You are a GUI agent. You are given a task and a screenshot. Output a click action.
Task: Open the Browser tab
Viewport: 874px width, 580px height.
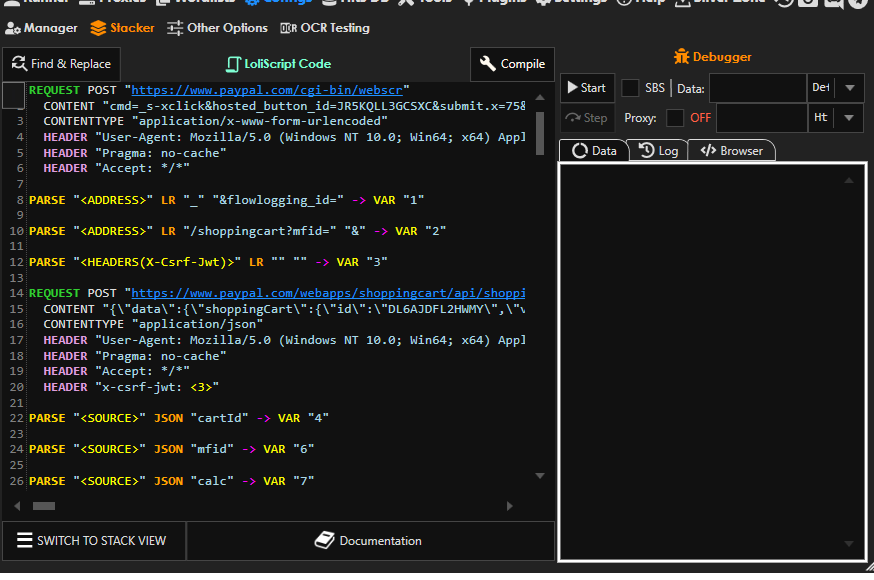(731, 151)
